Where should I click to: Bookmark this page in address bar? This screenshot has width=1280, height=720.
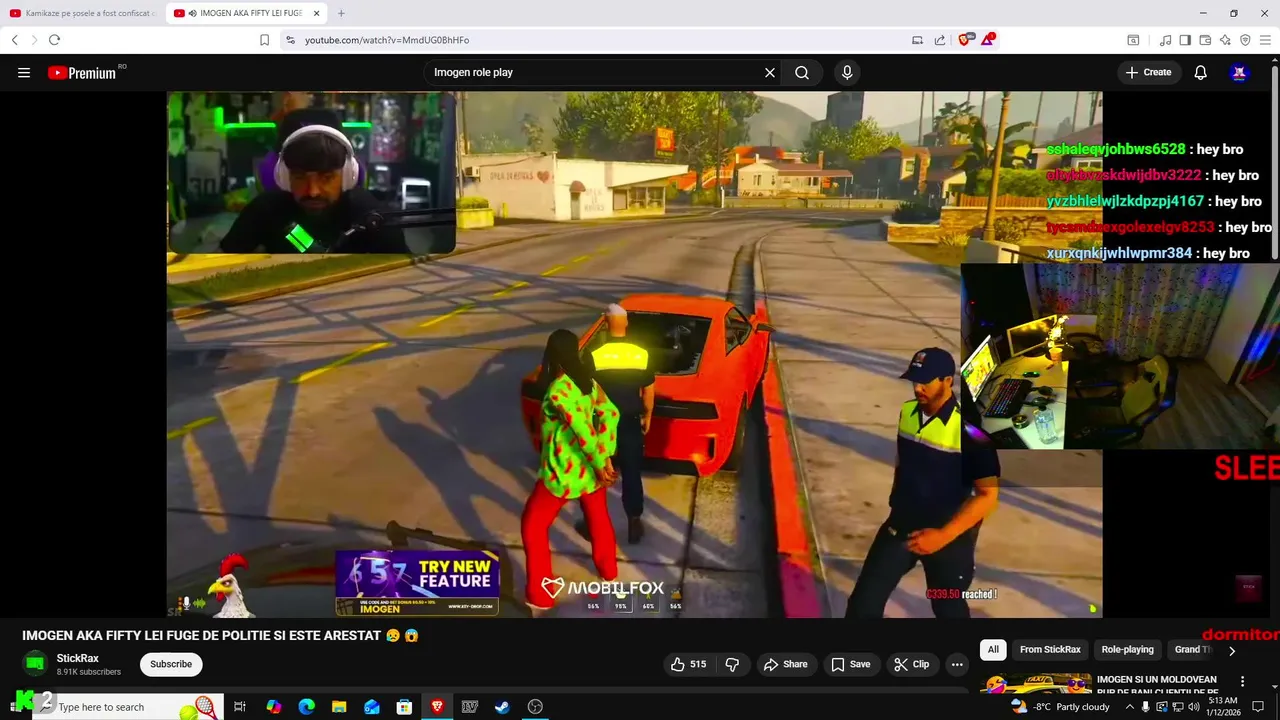264,40
